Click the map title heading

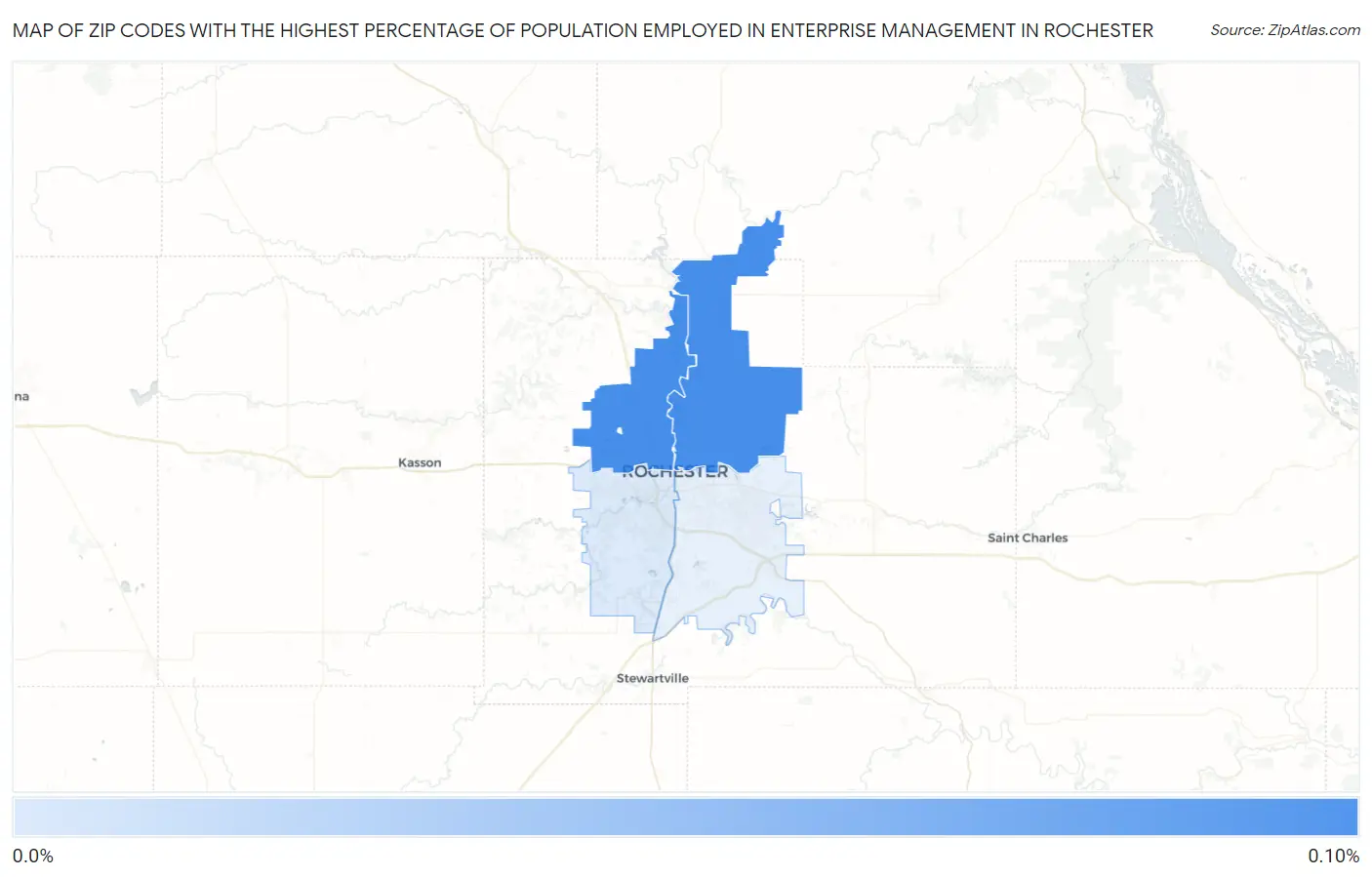pos(583,30)
